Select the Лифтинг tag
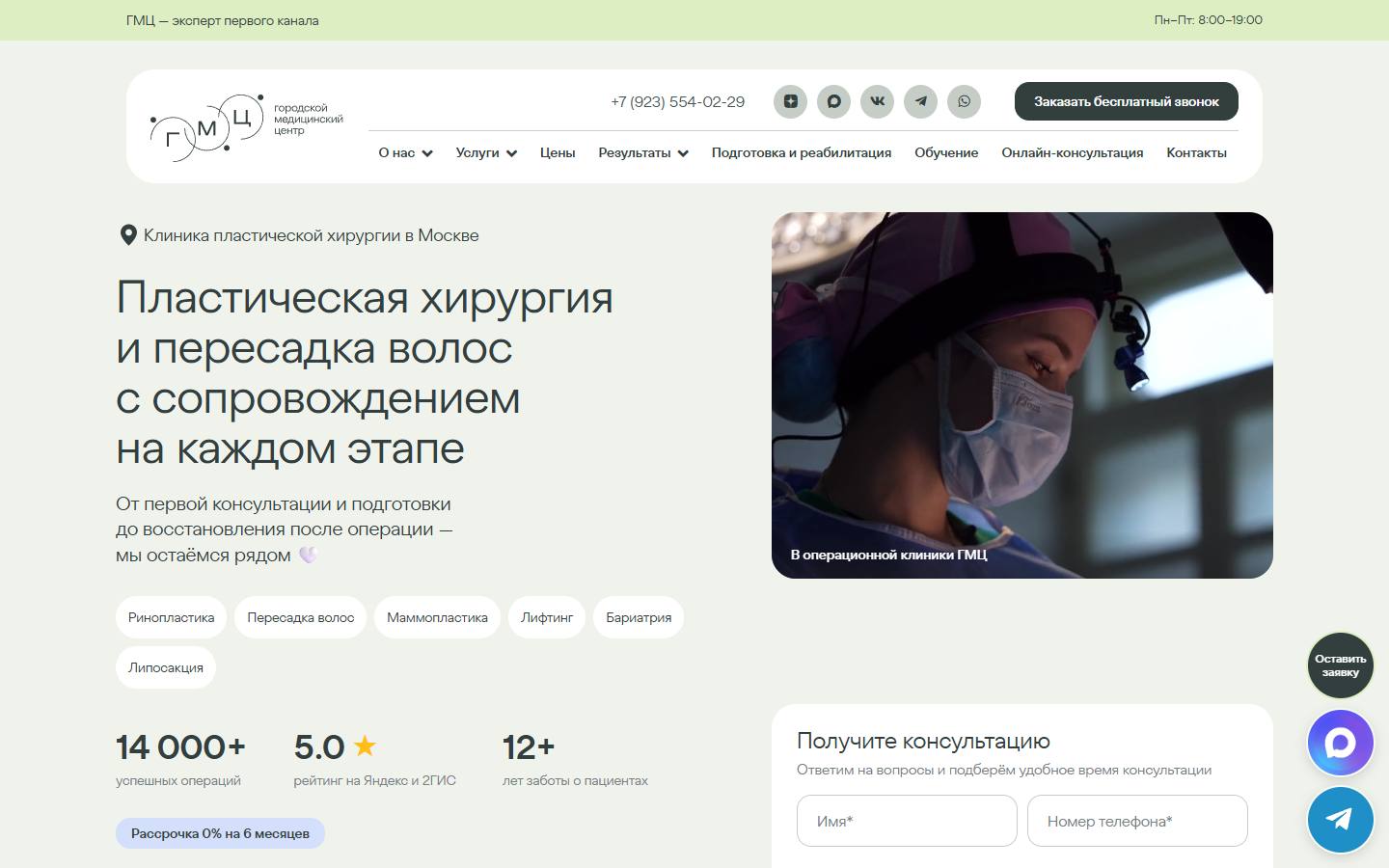The image size is (1389, 868). pos(547,617)
